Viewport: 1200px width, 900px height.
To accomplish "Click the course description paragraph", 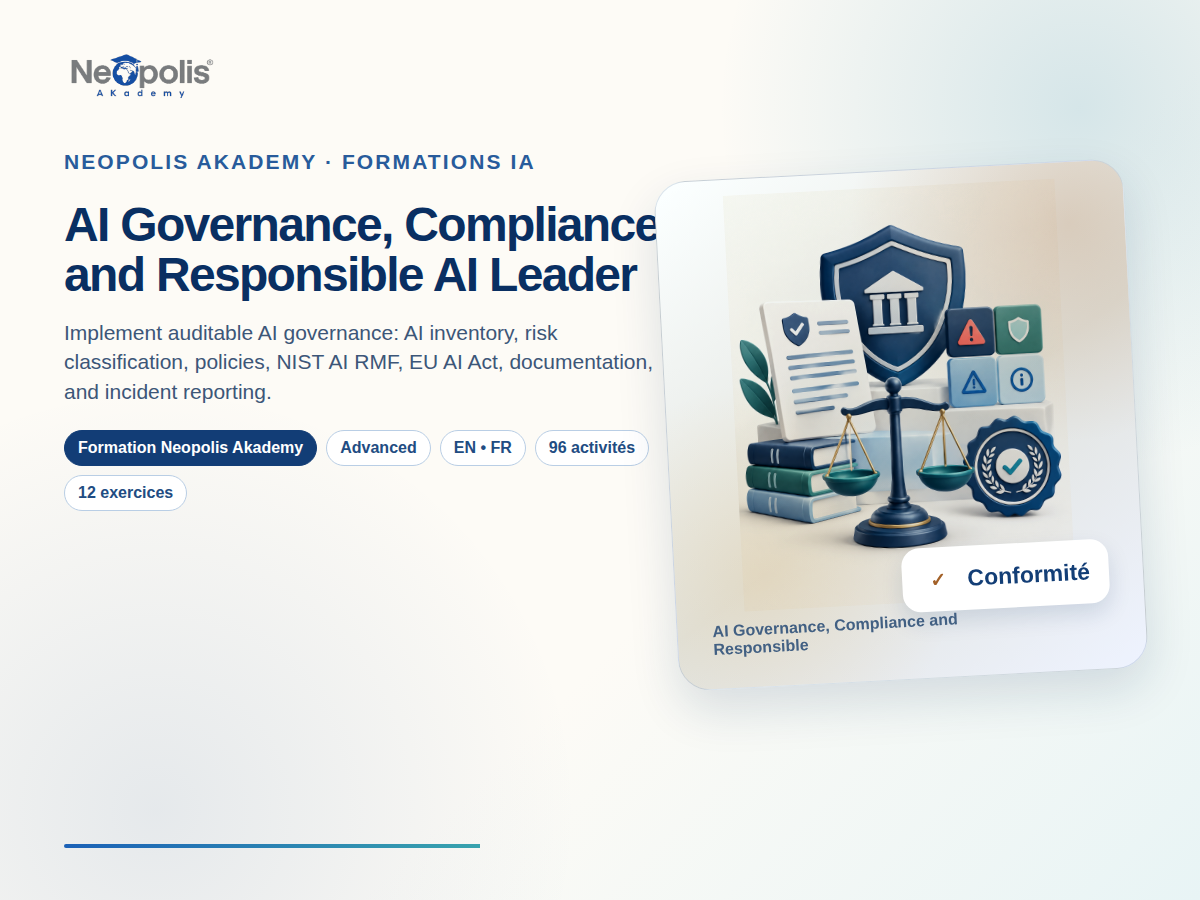I will click(358, 362).
